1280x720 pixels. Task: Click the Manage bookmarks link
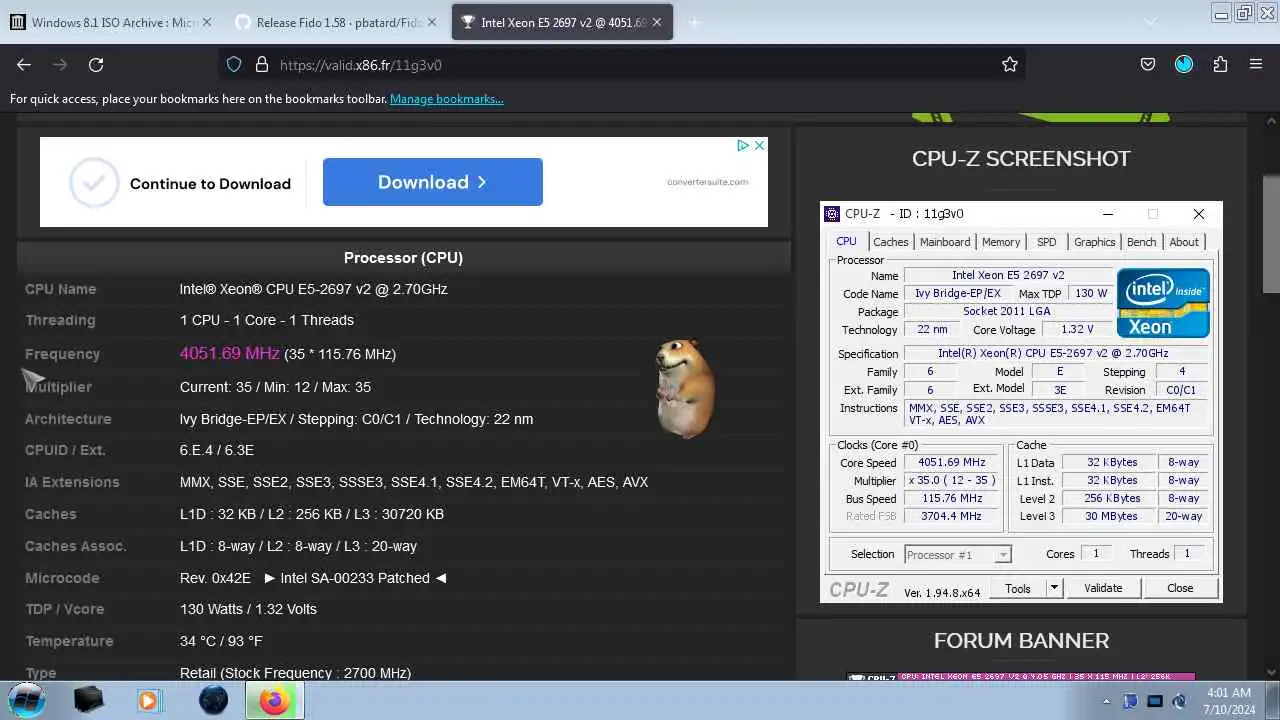pos(446,99)
